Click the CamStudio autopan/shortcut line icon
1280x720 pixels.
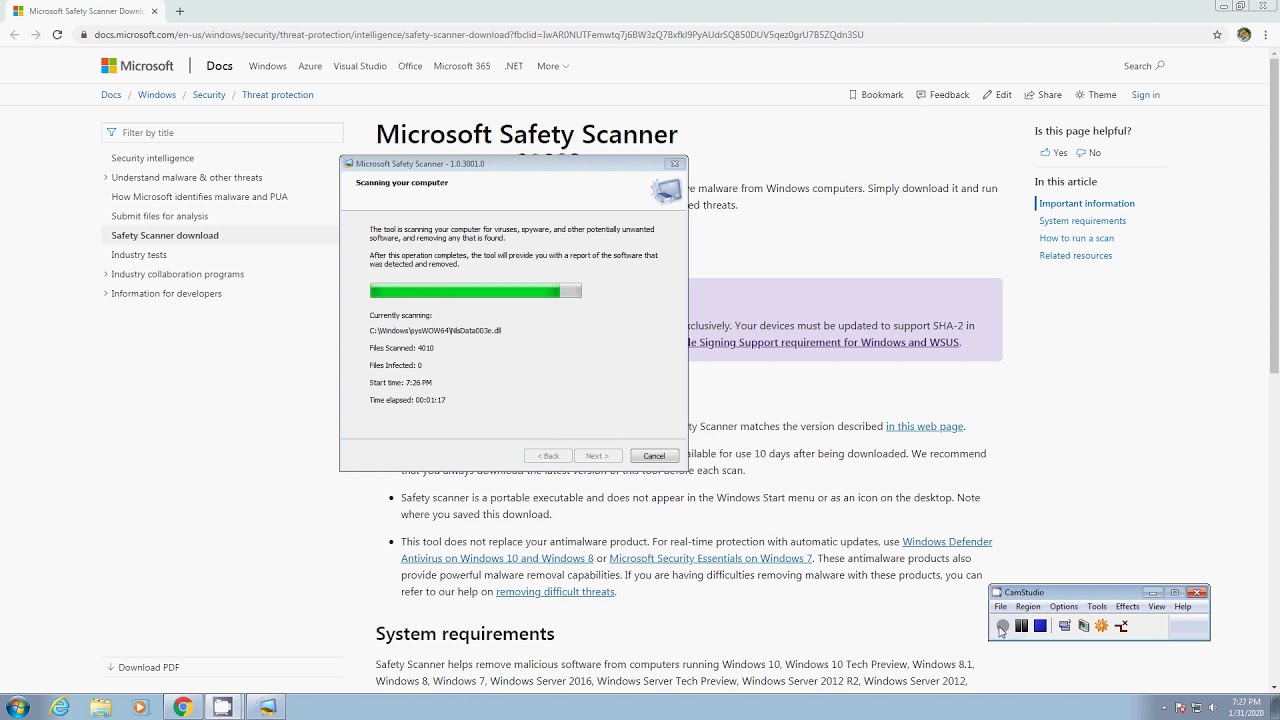click(x=1121, y=626)
